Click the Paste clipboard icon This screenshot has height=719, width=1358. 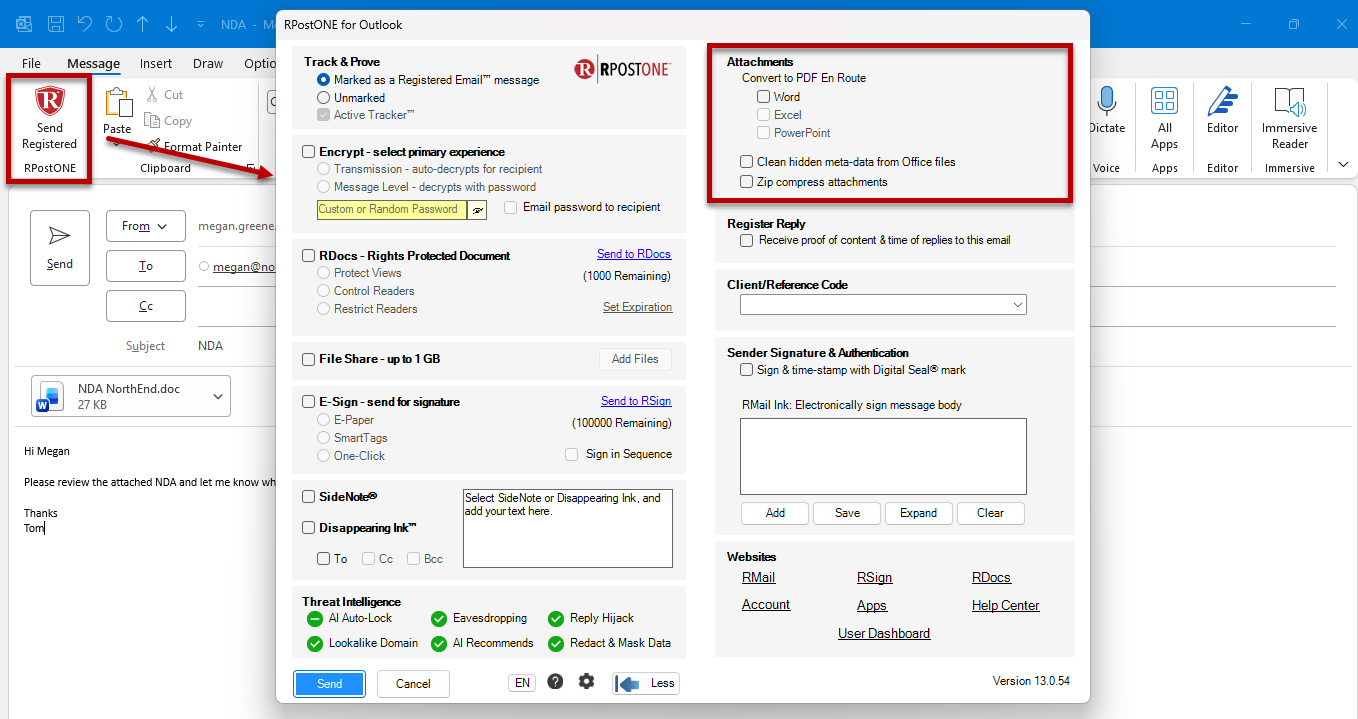(118, 102)
